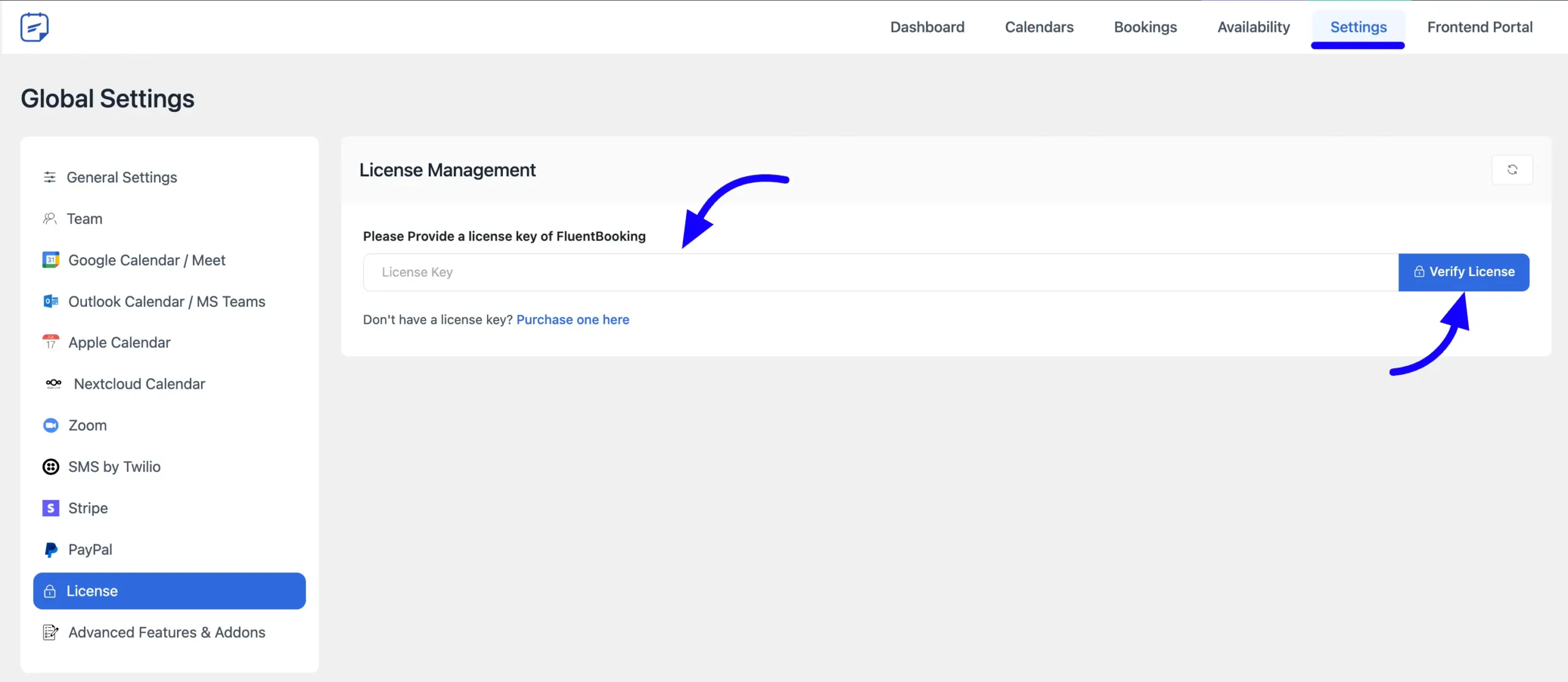The height and width of the screenshot is (682, 1568).
Task: Click the Nextcloud logo icon
Action: tap(53, 384)
